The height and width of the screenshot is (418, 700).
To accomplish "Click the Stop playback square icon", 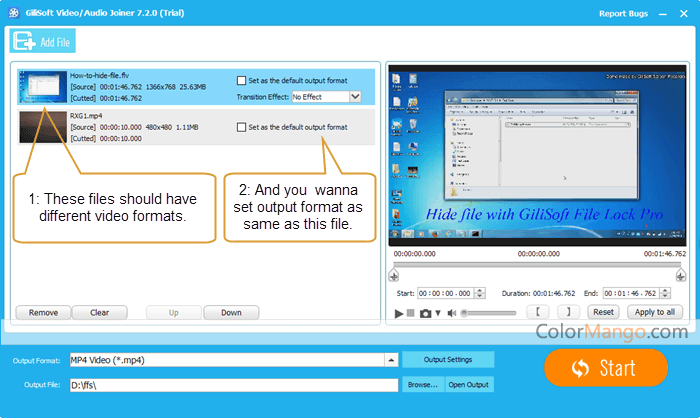I will (x=412, y=313).
